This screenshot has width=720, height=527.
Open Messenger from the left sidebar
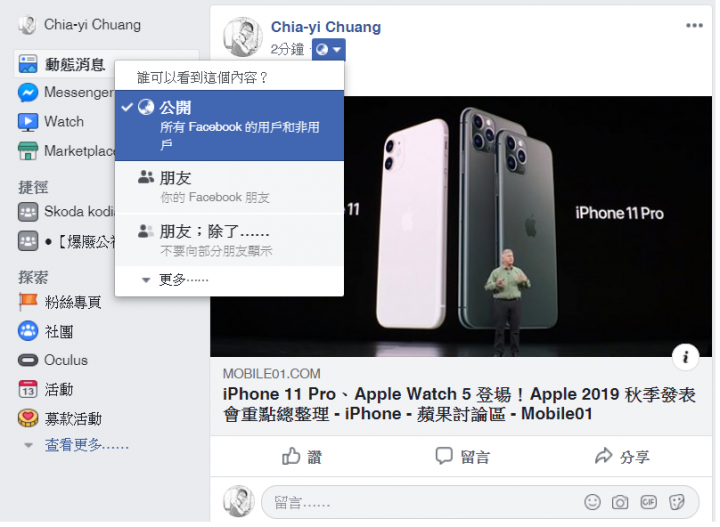coord(66,93)
